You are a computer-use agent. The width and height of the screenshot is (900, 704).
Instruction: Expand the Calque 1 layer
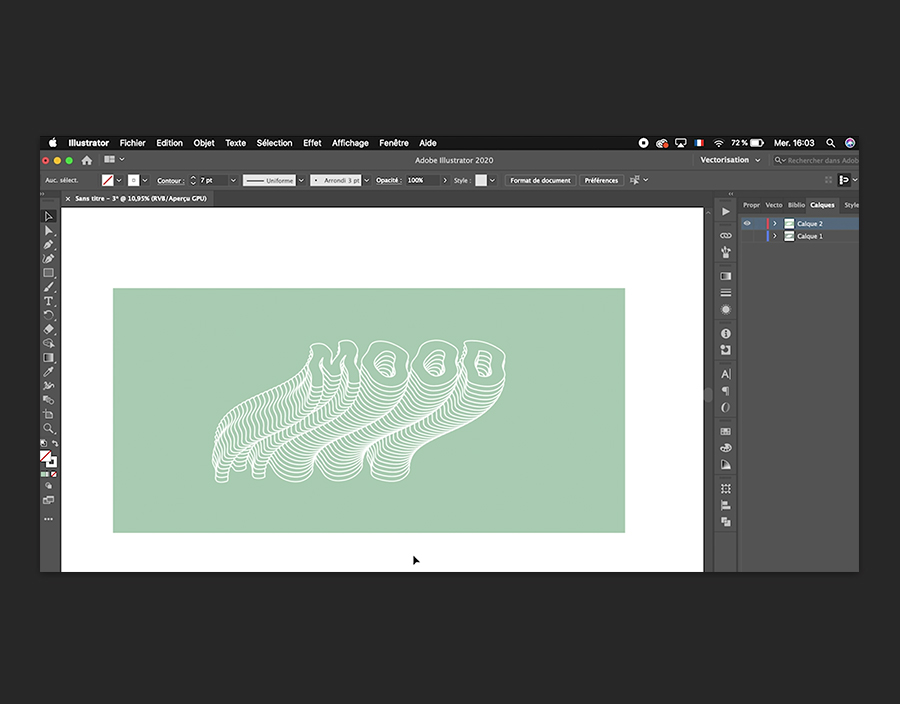point(775,236)
